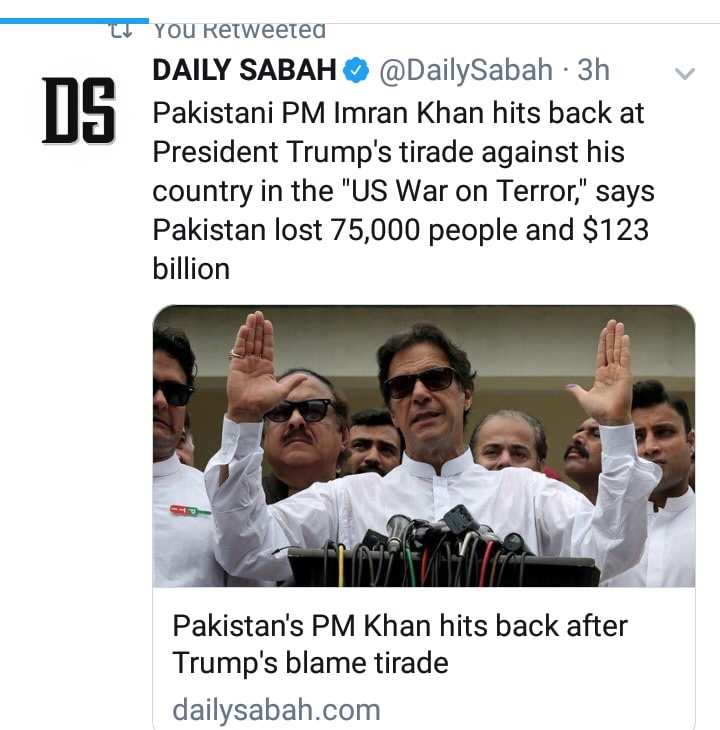Visit the dailysabah.com domain link
The height and width of the screenshot is (730, 720).
point(276,710)
